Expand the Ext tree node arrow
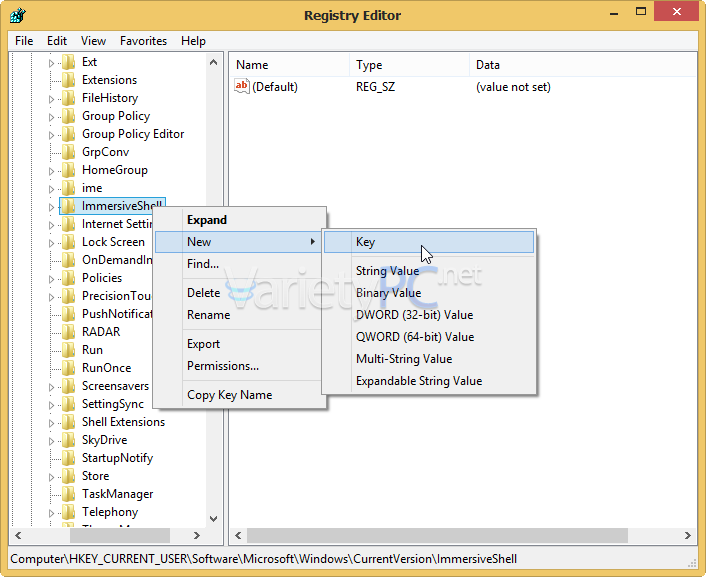Viewport: 706px width, 577px height. (x=51, y=64)
